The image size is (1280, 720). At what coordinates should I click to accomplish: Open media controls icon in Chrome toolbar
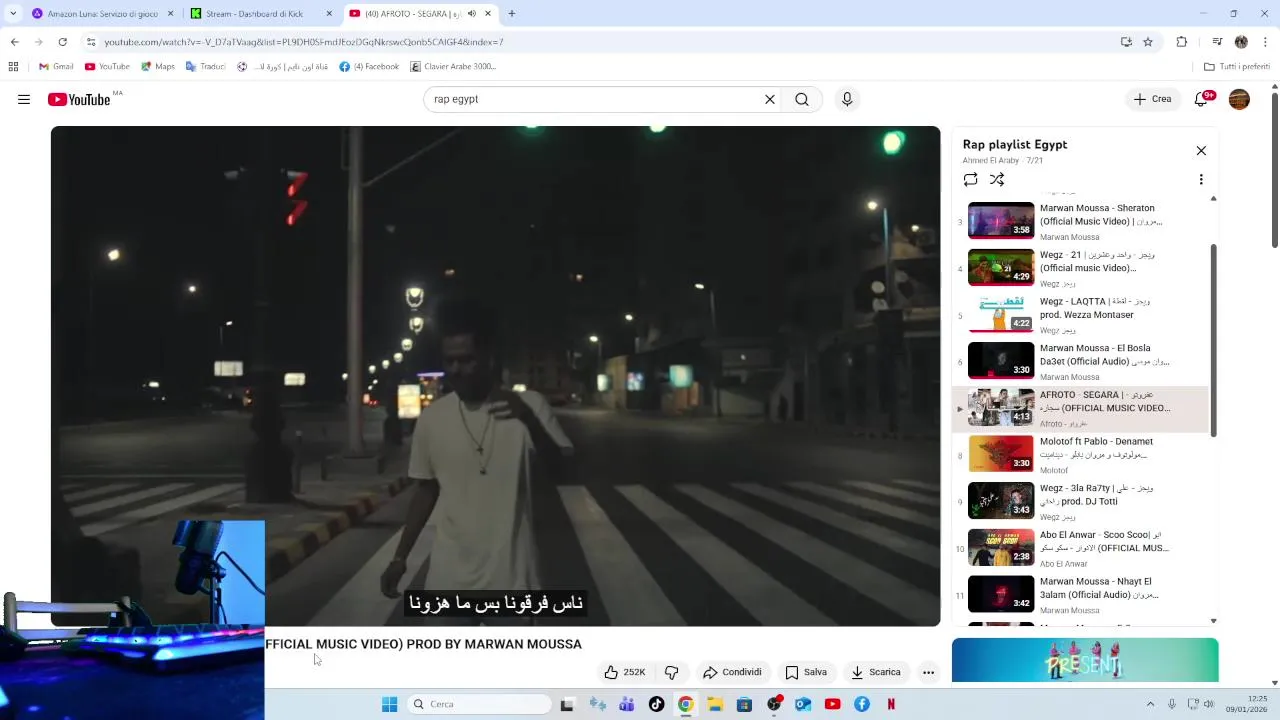1217,42
